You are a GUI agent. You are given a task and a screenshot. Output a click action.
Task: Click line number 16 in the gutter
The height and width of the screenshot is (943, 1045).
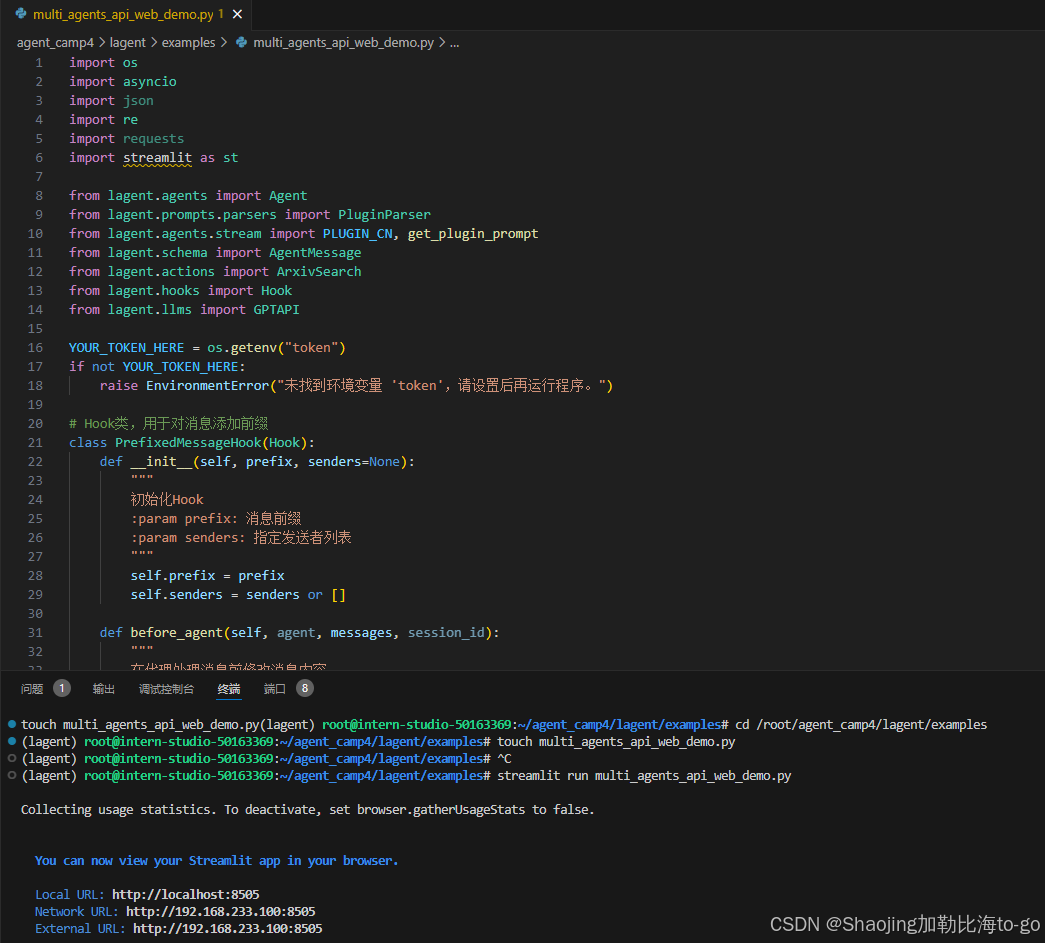tap(35, 348)
